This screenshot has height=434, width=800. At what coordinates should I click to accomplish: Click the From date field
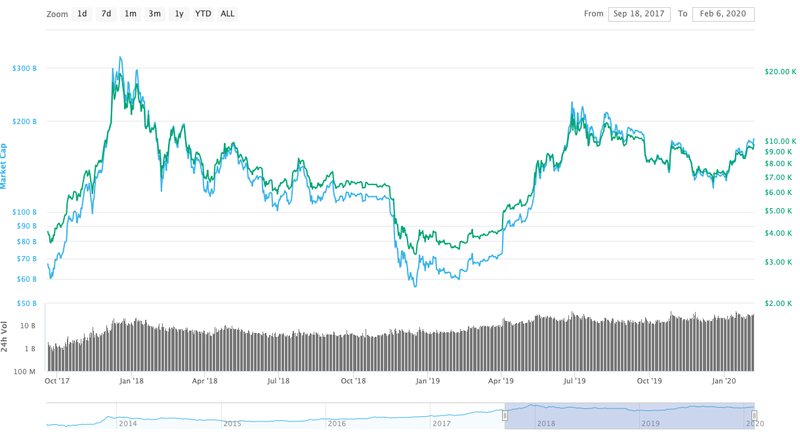coord(639,14)
